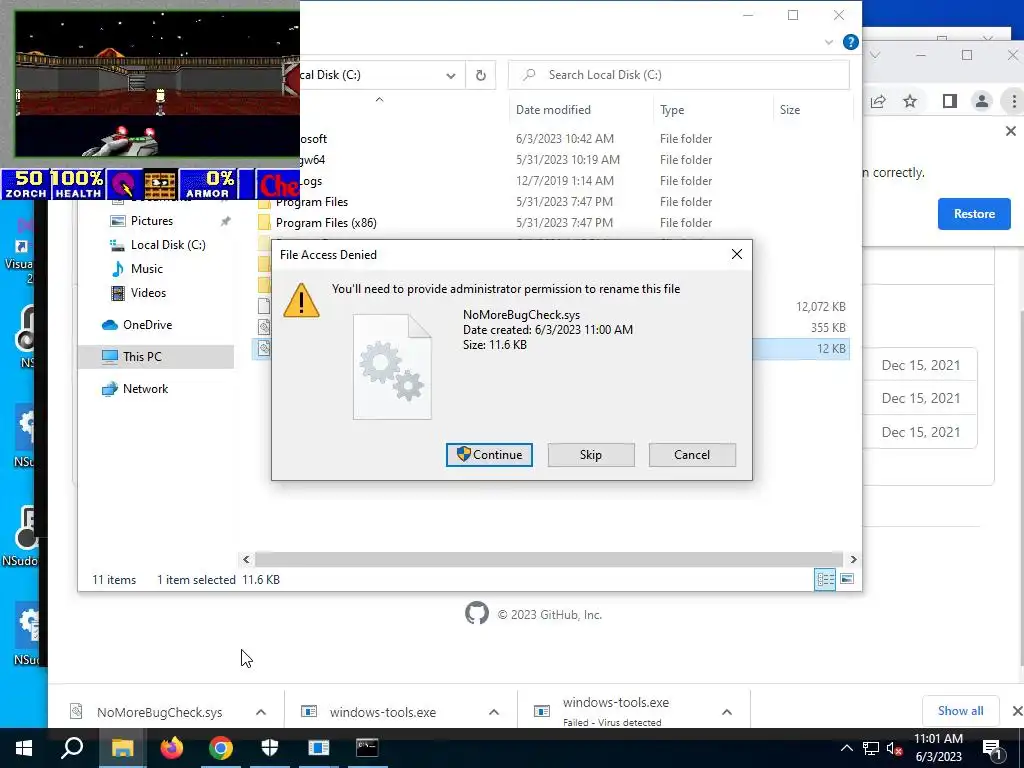Click the Chrome share page icon
This screenshot has width=1024, height=768.
pyautogui.click(x=878, y=101)
